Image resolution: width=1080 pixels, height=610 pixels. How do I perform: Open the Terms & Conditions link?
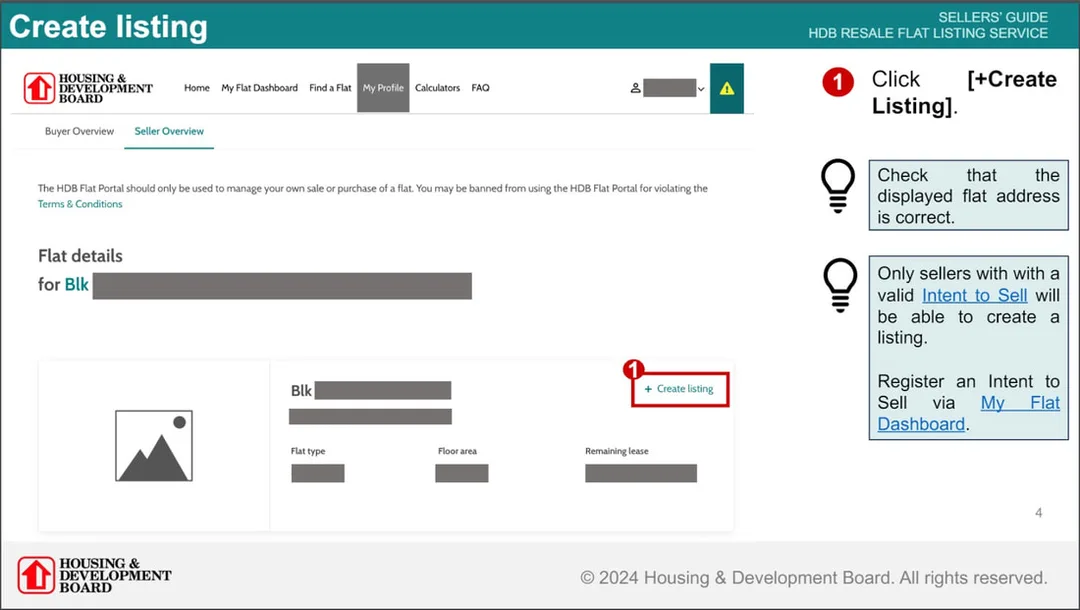[x=80, y=204]
